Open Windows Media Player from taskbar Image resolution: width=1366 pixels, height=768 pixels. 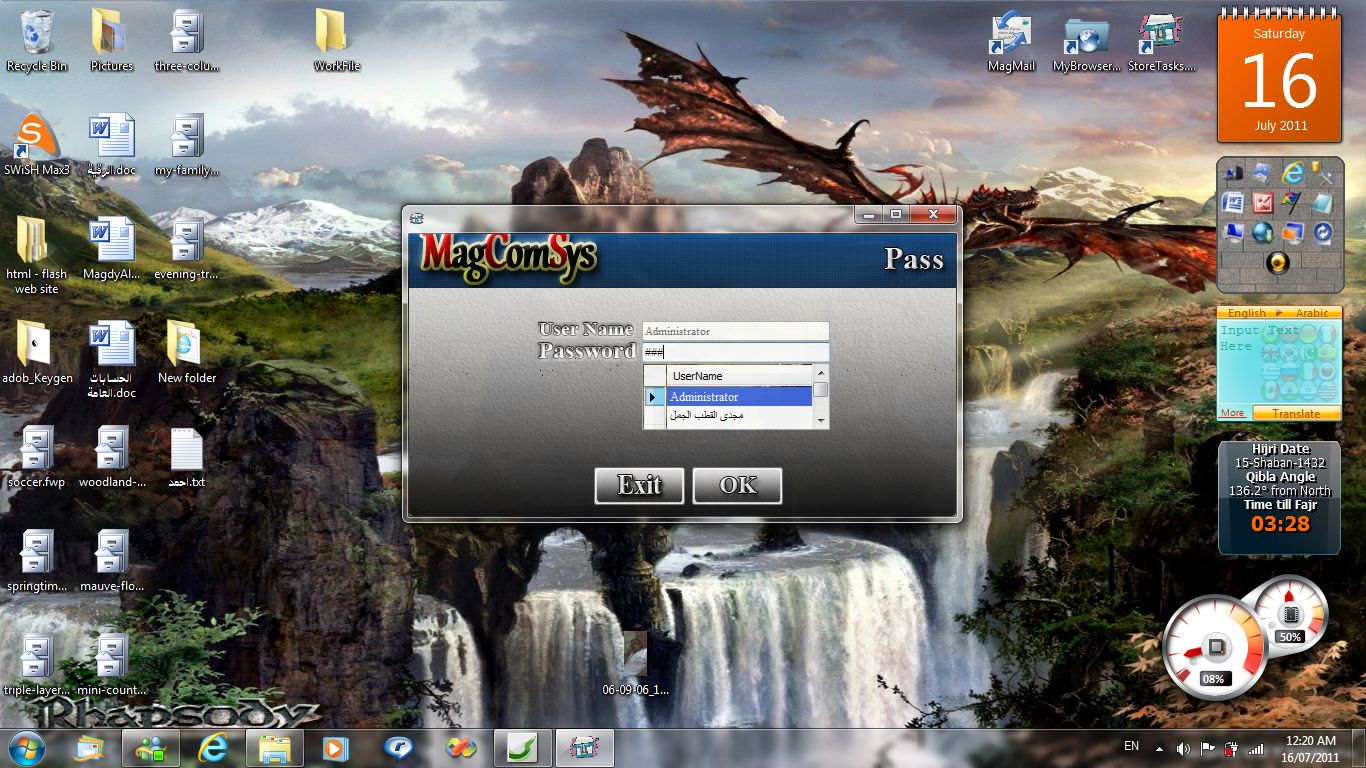337,748
